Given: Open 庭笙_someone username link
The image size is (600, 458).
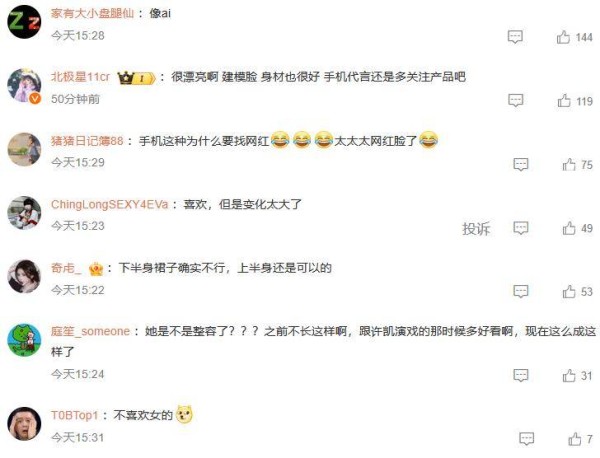Looking at the screenshot, I should point(90,331).
